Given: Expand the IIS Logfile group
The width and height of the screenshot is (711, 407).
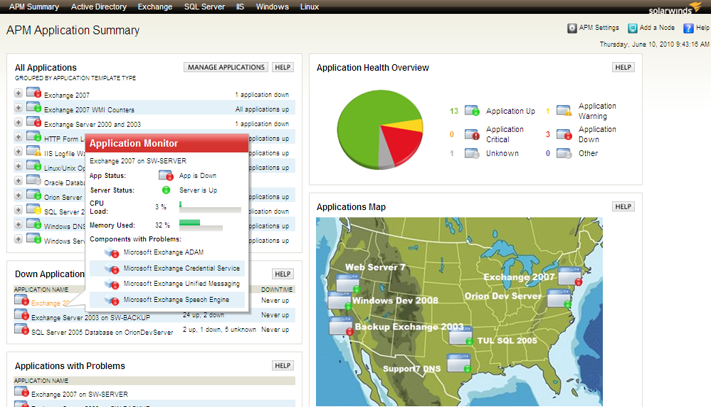Looking at the screenshot, I should click(x=18, y=151).
